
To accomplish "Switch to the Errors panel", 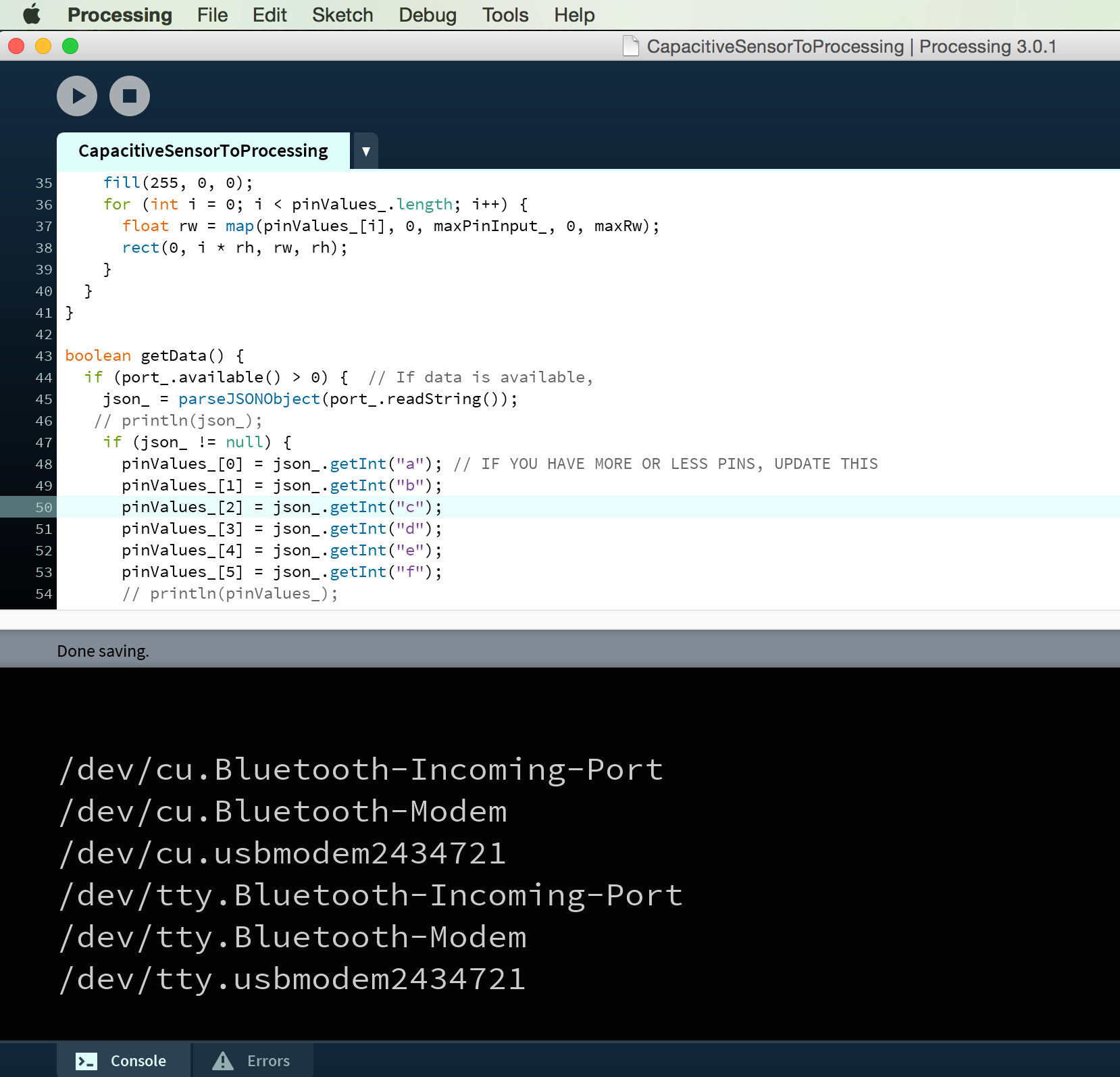I will pos(253,1060).
